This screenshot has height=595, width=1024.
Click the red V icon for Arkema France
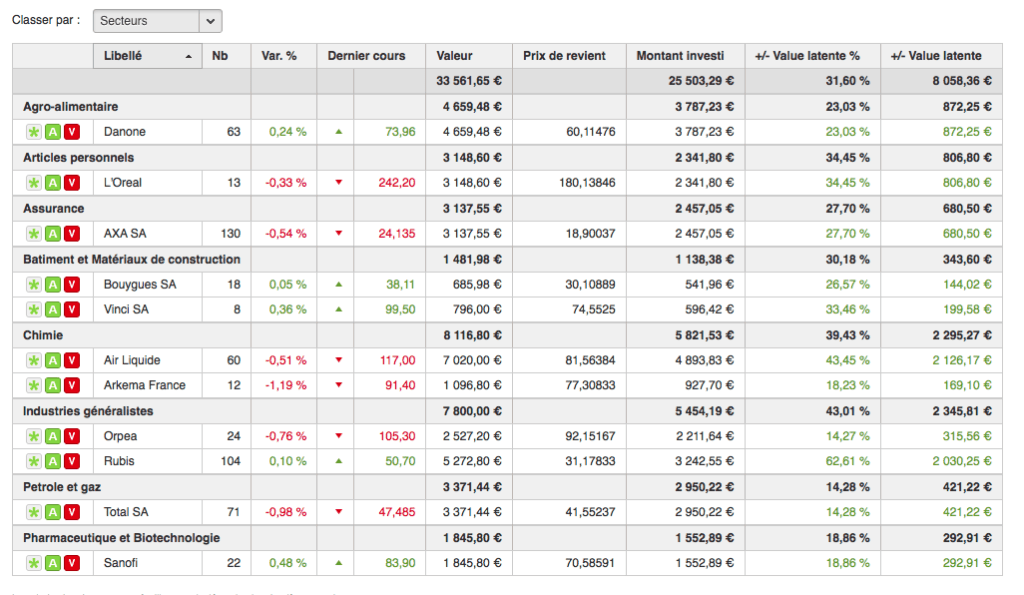click(72, 385)
